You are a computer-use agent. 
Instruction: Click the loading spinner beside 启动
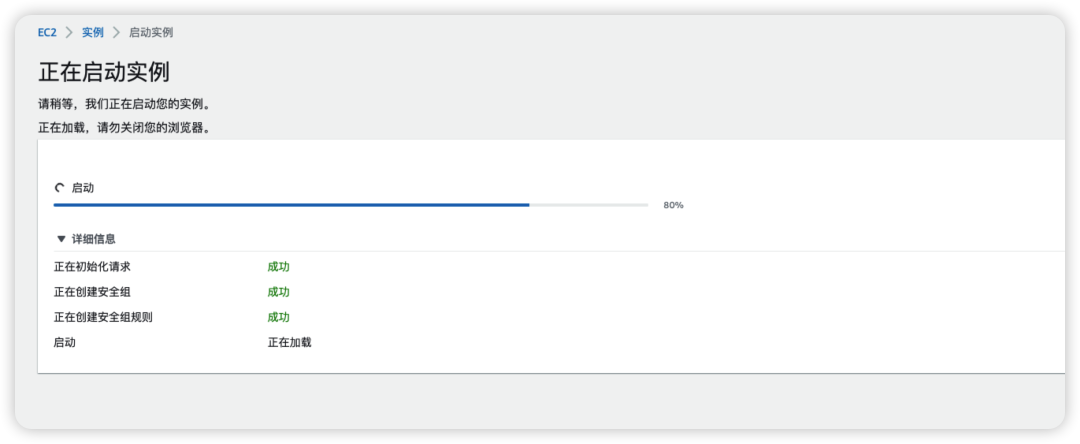(x=59, y=188)
